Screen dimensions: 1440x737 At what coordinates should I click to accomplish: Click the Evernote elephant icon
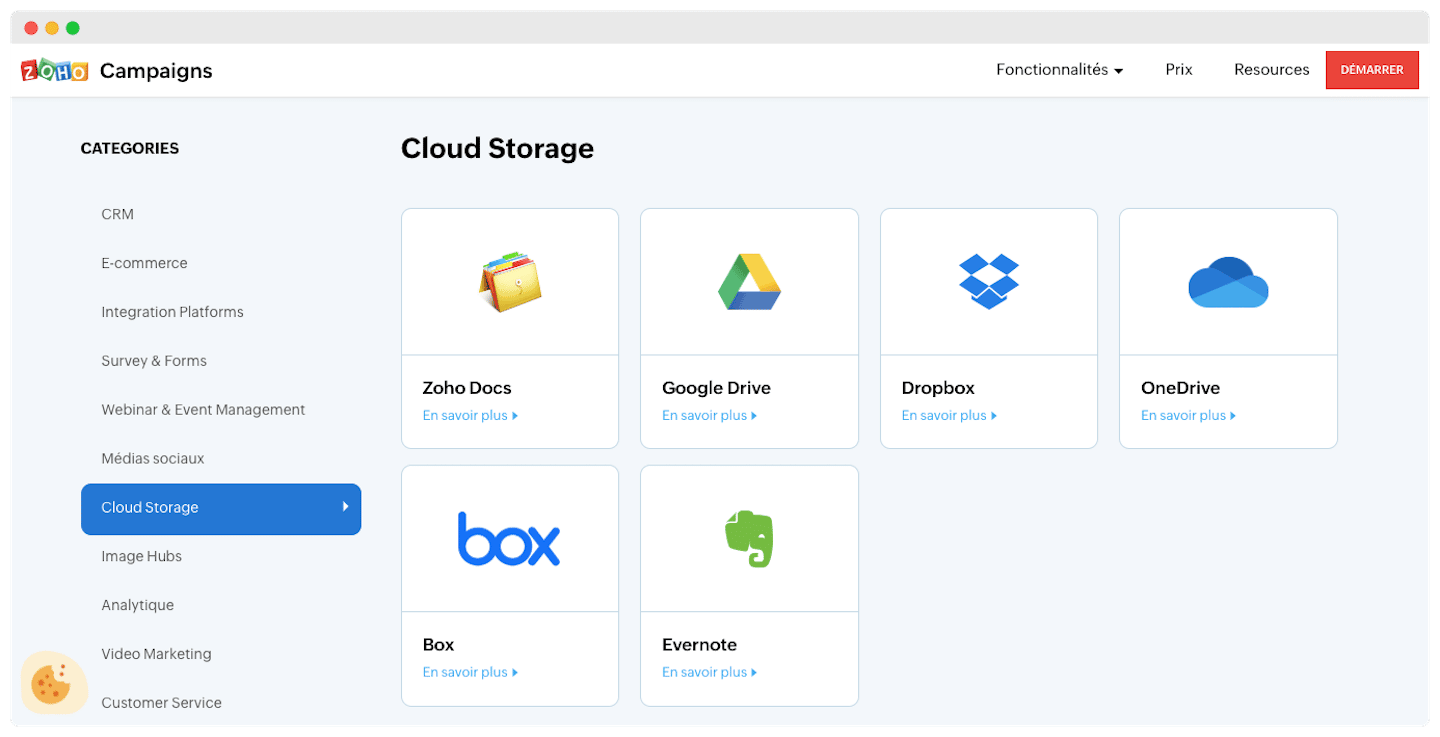tap(749, 539)
